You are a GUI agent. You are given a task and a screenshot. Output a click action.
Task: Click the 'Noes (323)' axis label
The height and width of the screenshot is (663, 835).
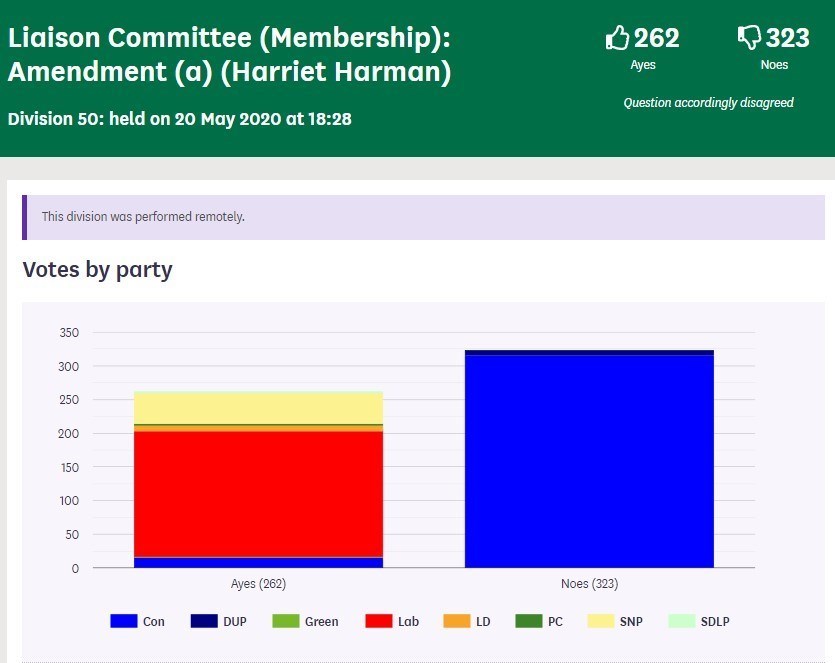point(589,584)
